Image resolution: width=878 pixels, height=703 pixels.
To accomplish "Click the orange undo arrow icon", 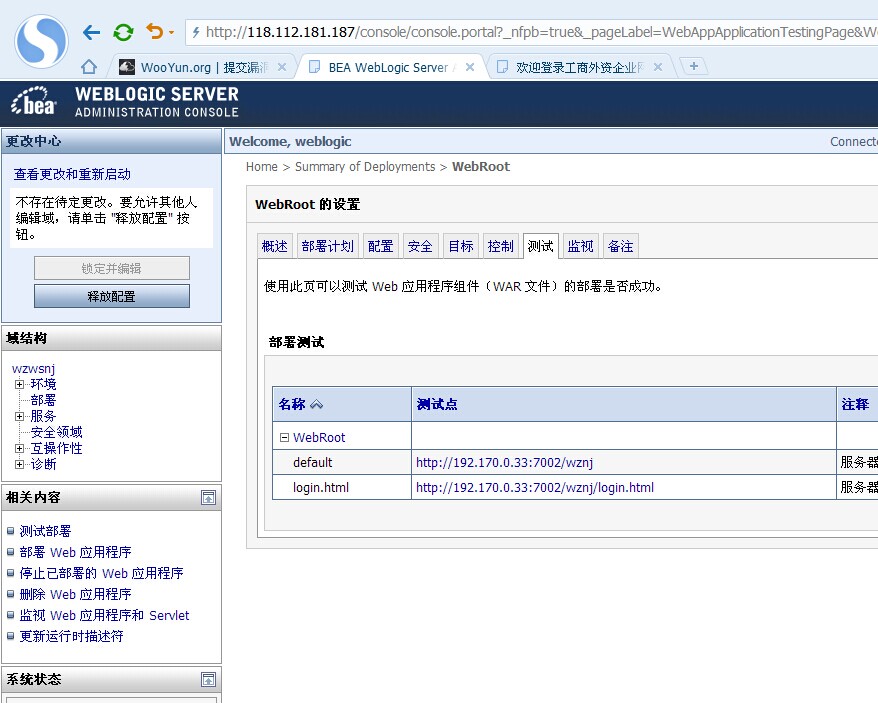I will coord(155,32).
